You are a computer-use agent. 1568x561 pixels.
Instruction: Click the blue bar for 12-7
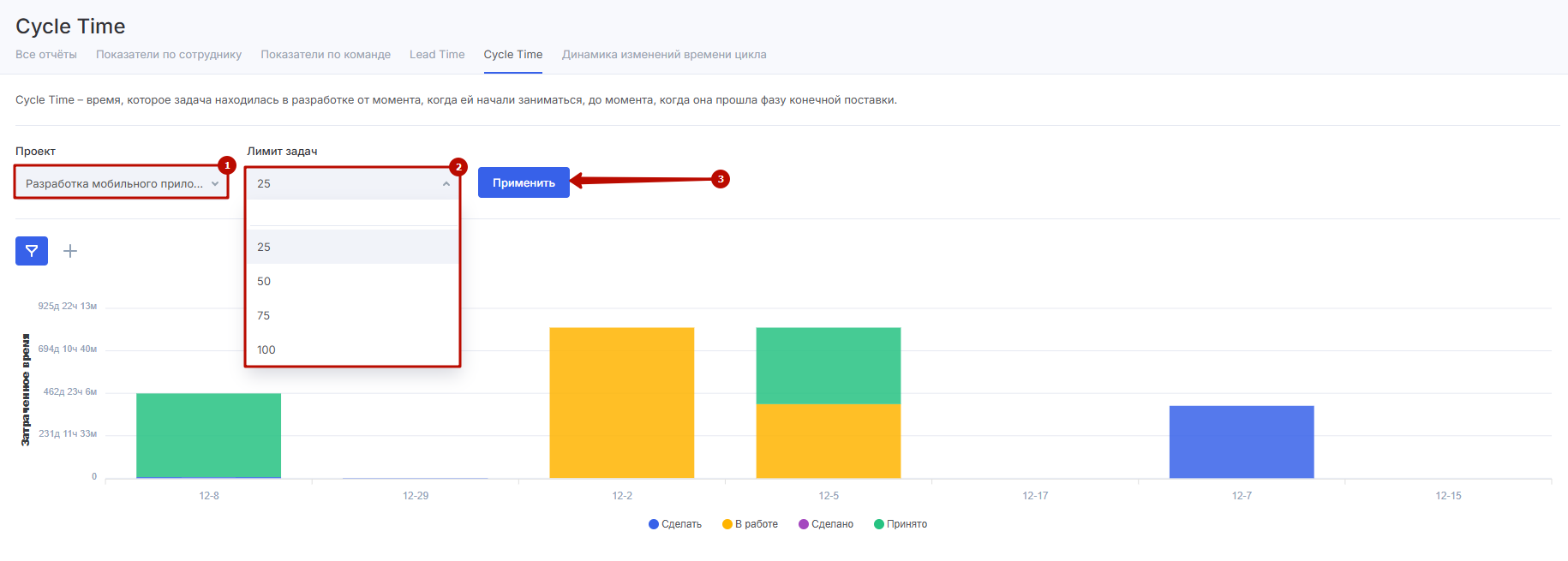pos(1242,442)
